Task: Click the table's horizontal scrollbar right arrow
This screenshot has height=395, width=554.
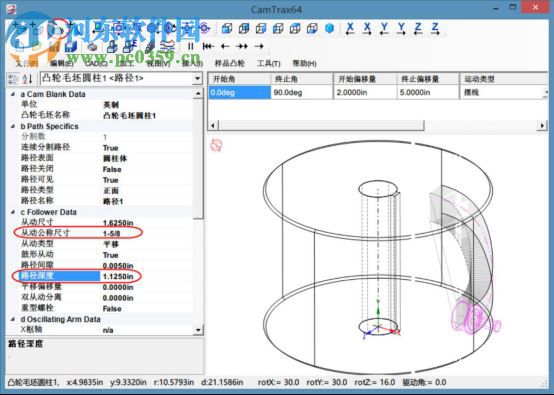Action: [542, 125]
